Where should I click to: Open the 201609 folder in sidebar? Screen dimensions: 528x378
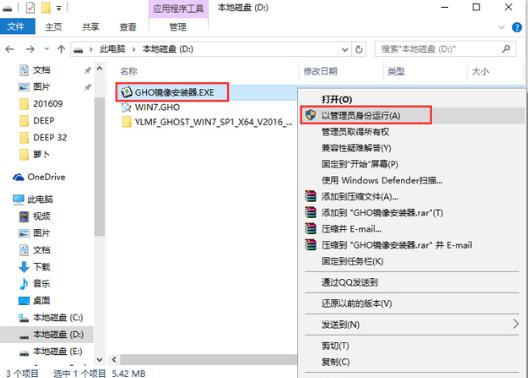(x=41, y=103)
